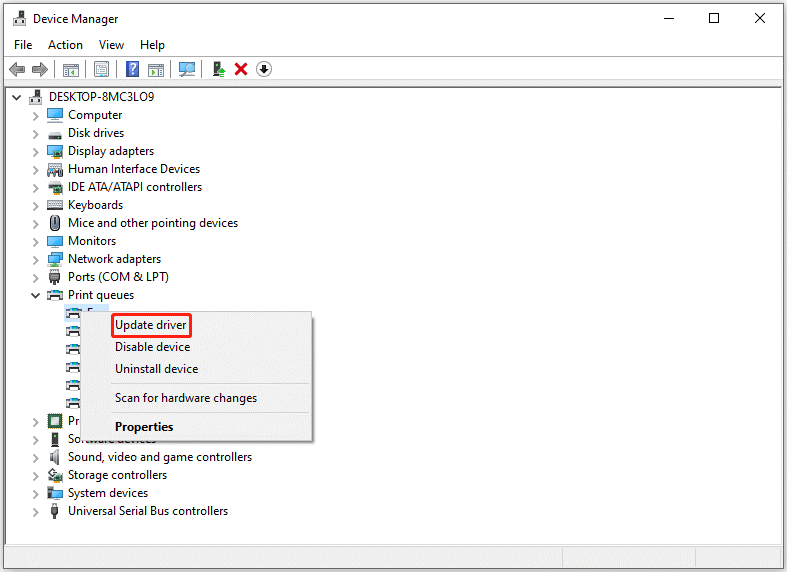Click the Update device driver toolbar icon
Screen dimensions: 787x572
click(x=218, y=69)
